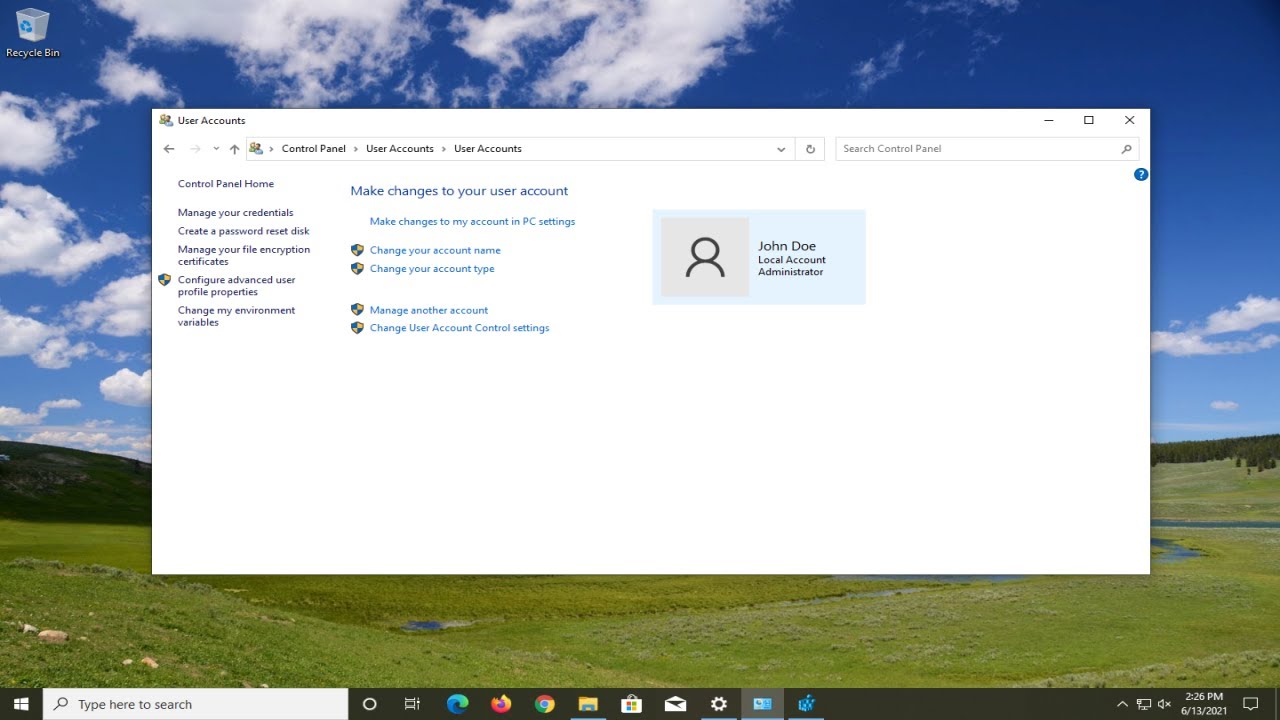Expand the chevron after Control Panel breadcrumb
The height and width of the screenshot is (720, 1280).
pos(356,149)
